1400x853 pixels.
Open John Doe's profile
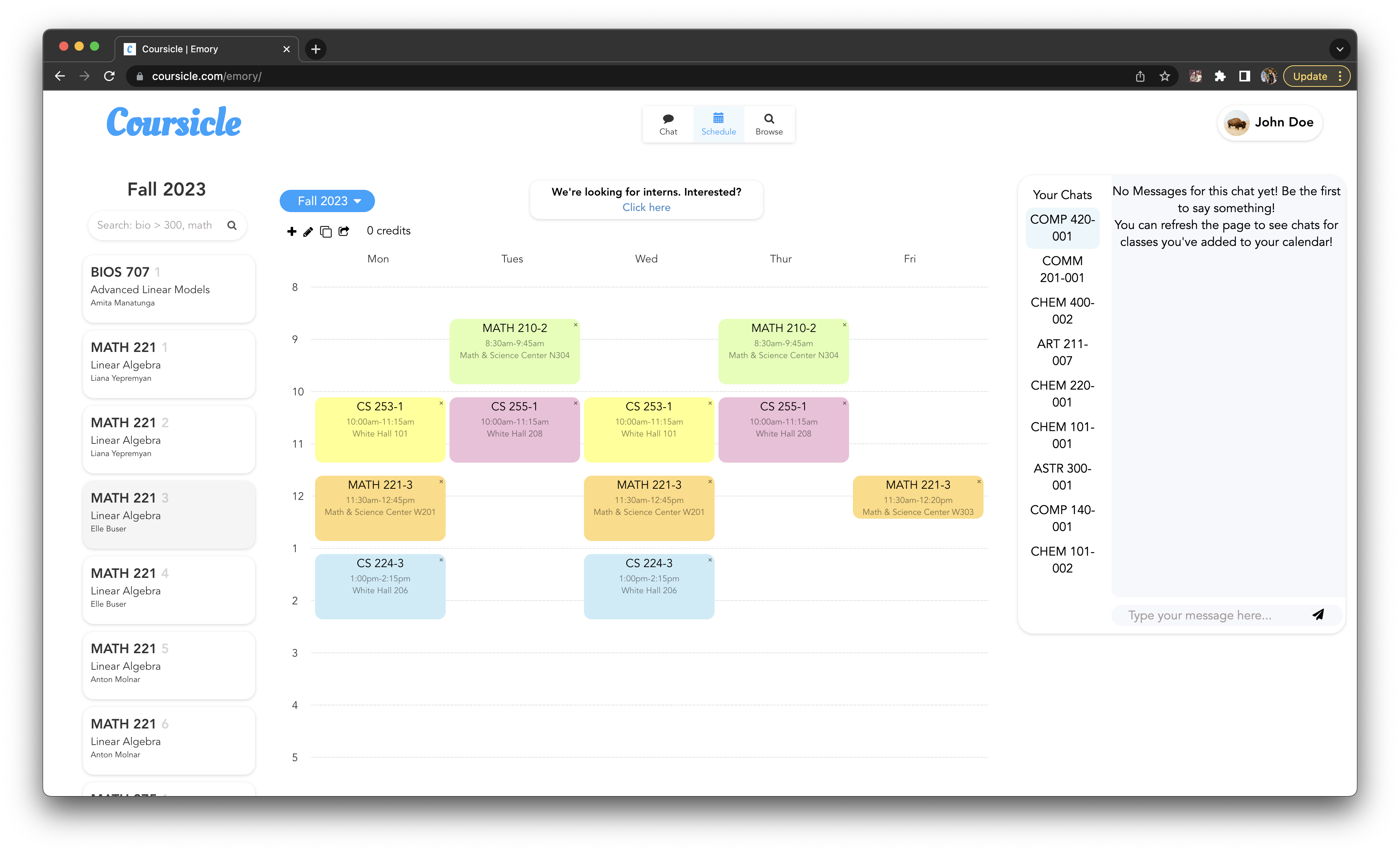click(1269, 123)
